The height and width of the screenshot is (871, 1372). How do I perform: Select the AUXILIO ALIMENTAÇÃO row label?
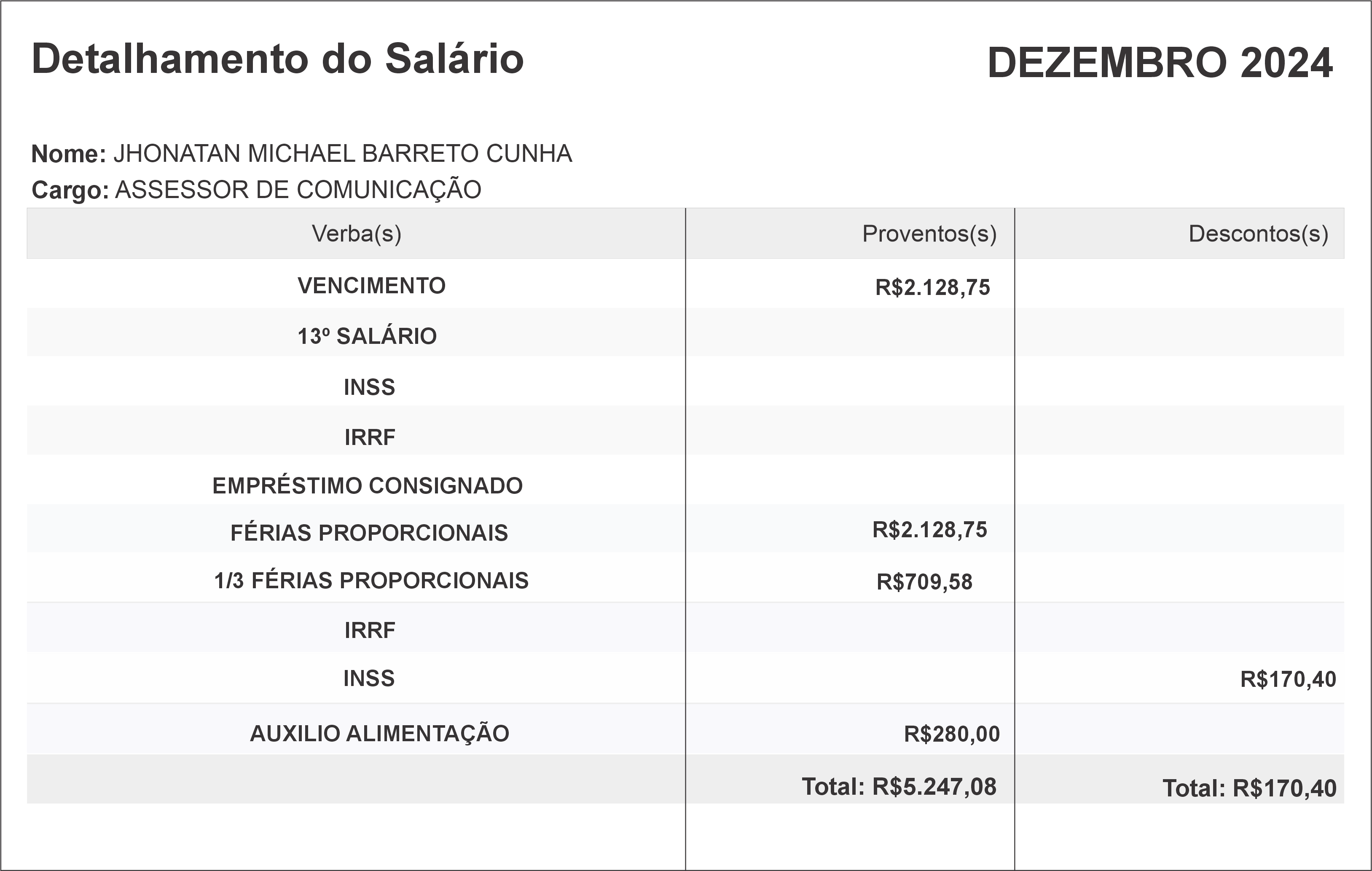(x=379, y=733)
